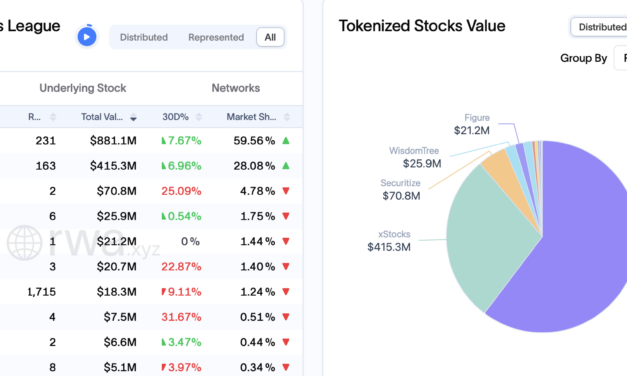Open the Underlying Stock tab
The height and width of the screenshot is (376, 627).
(83, 88)
